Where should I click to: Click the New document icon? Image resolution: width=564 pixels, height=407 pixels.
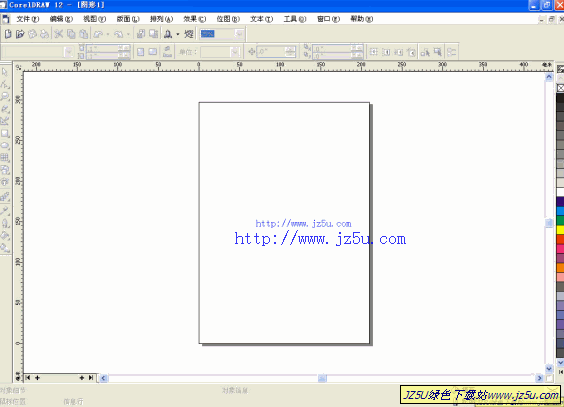click(8, 34)
